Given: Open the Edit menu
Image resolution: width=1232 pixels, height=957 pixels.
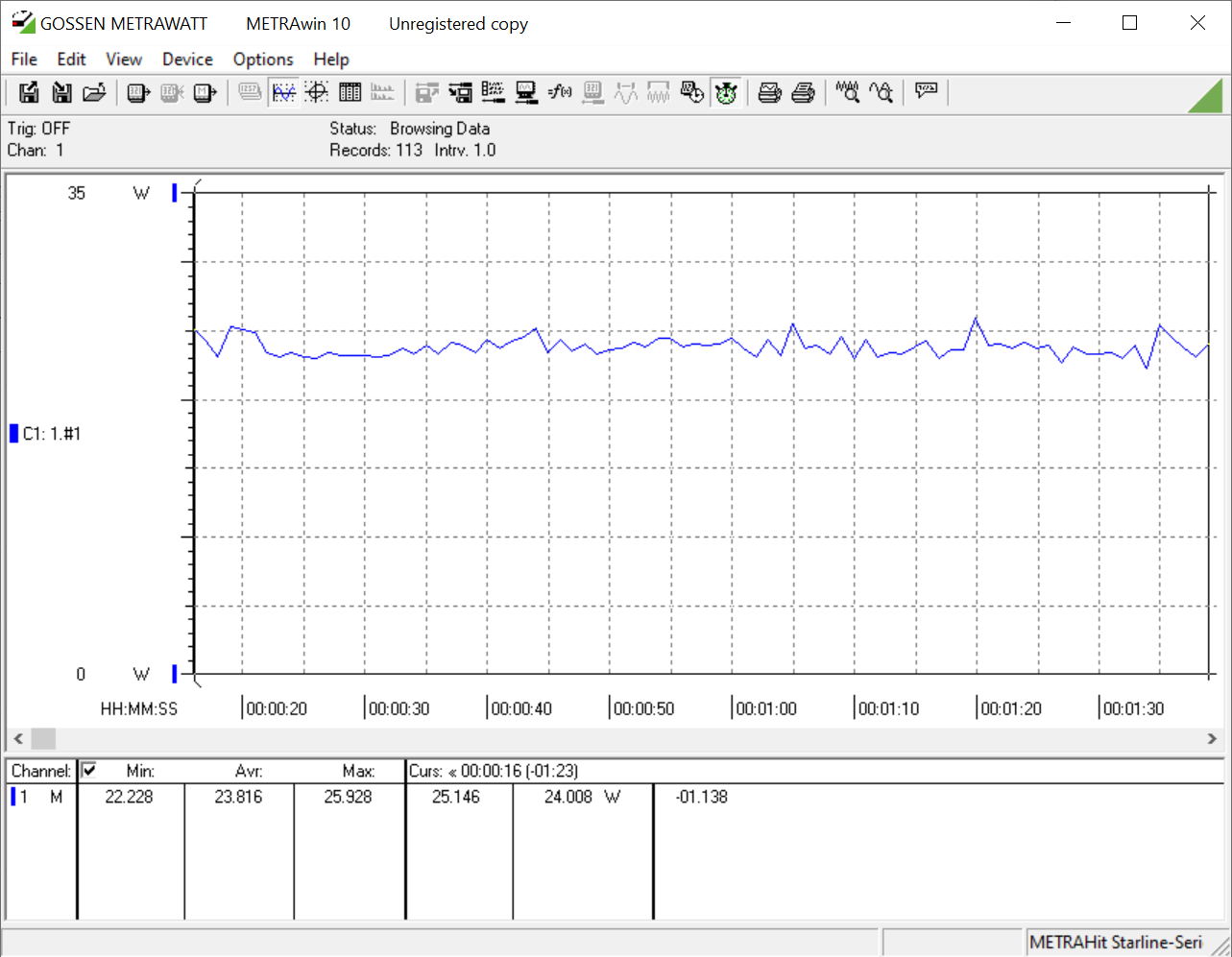Looking at the screenshot, I should [71, 59].
